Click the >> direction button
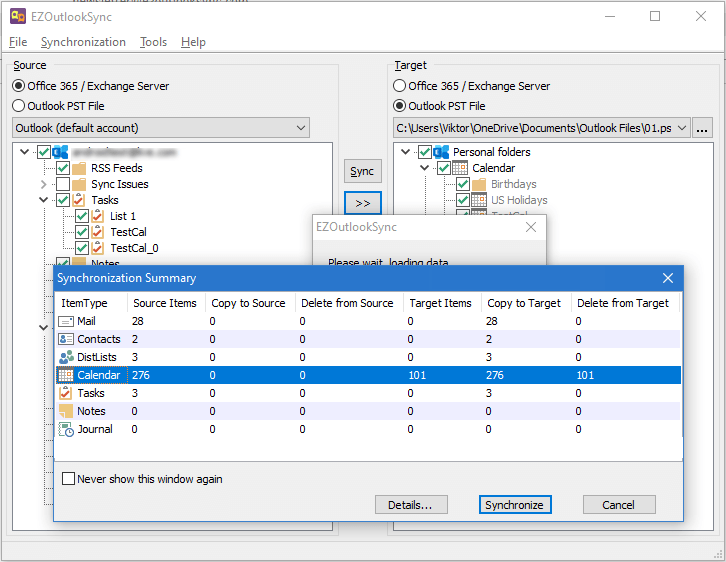The image size is (726, 562). click(363, 203)
